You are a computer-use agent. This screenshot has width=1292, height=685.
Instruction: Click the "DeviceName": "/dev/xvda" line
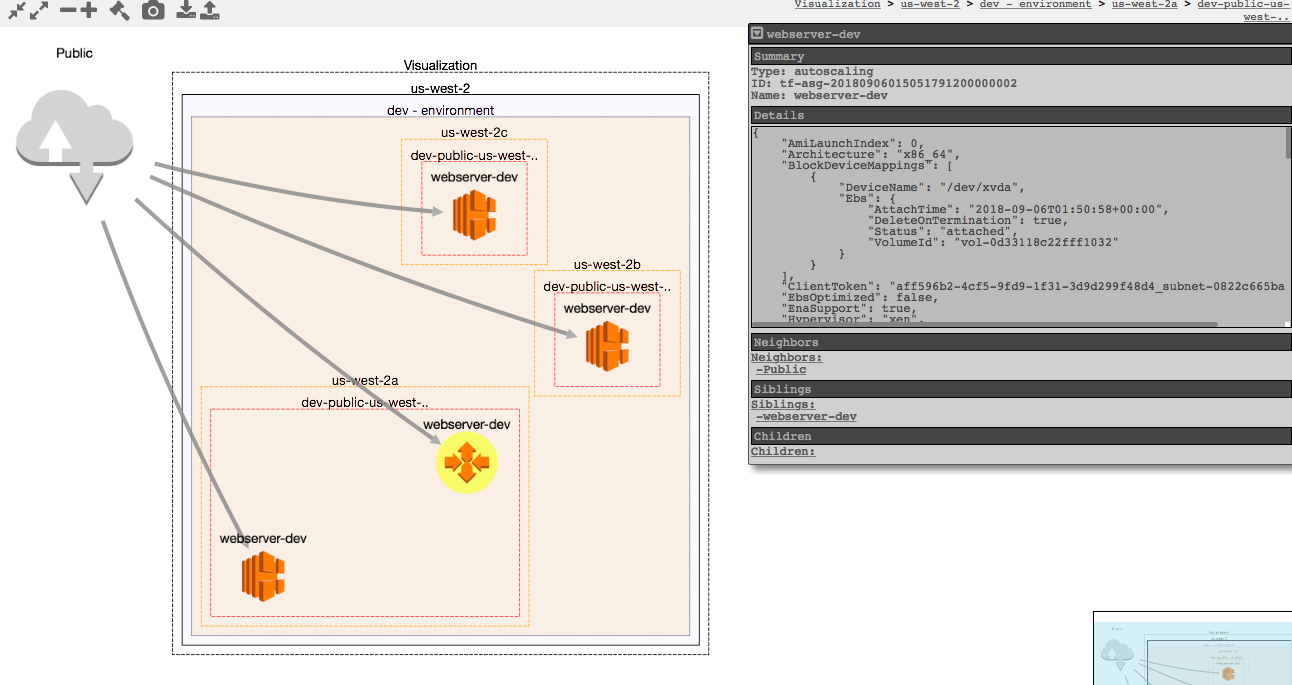932,187
